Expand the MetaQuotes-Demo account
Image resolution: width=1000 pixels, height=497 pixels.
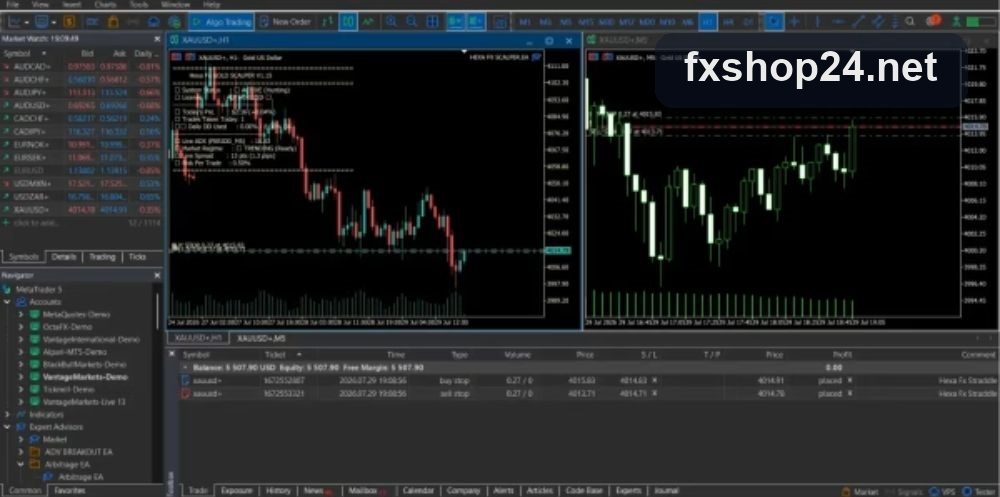coord(20,315)
